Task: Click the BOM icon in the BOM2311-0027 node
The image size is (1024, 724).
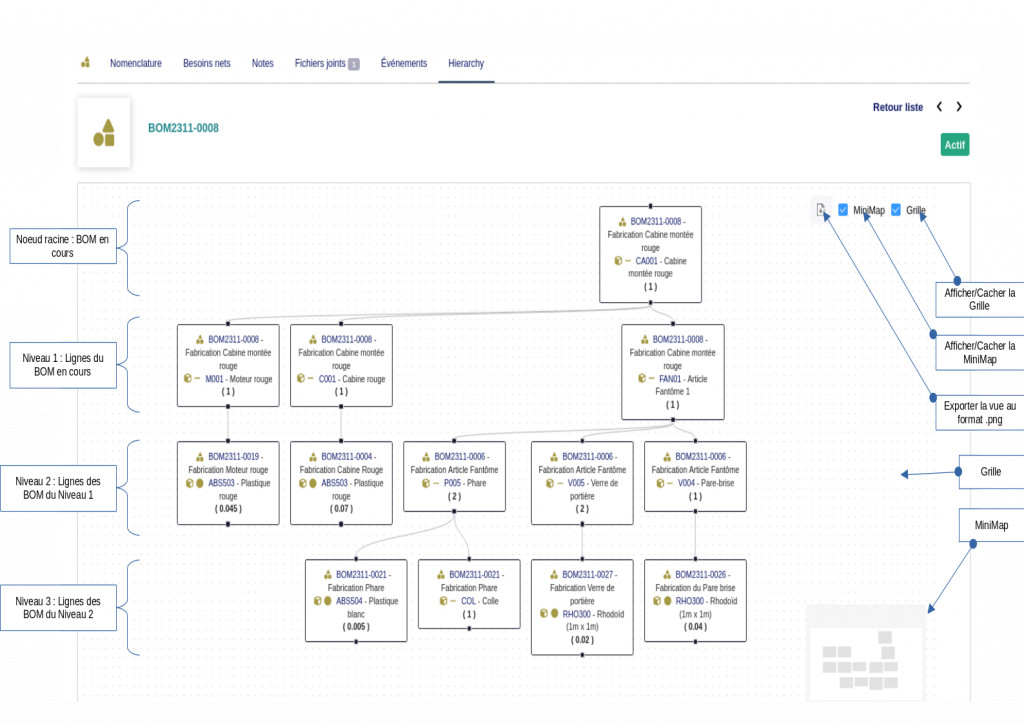Action: pos(554,575)
